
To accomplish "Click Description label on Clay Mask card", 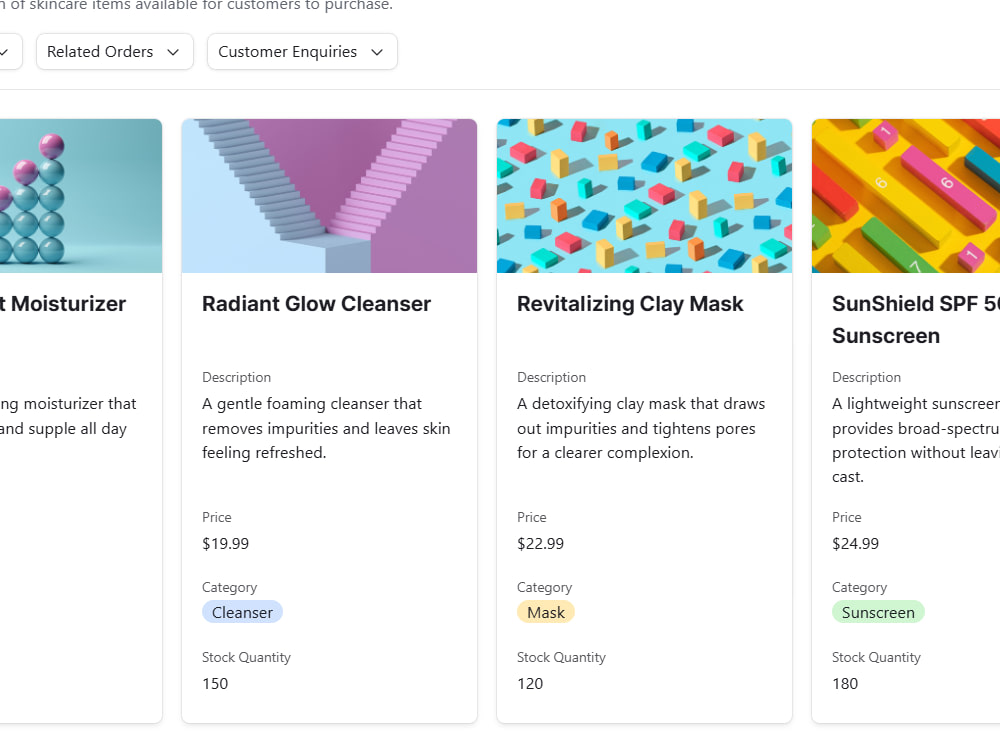I will coord(552,377).
